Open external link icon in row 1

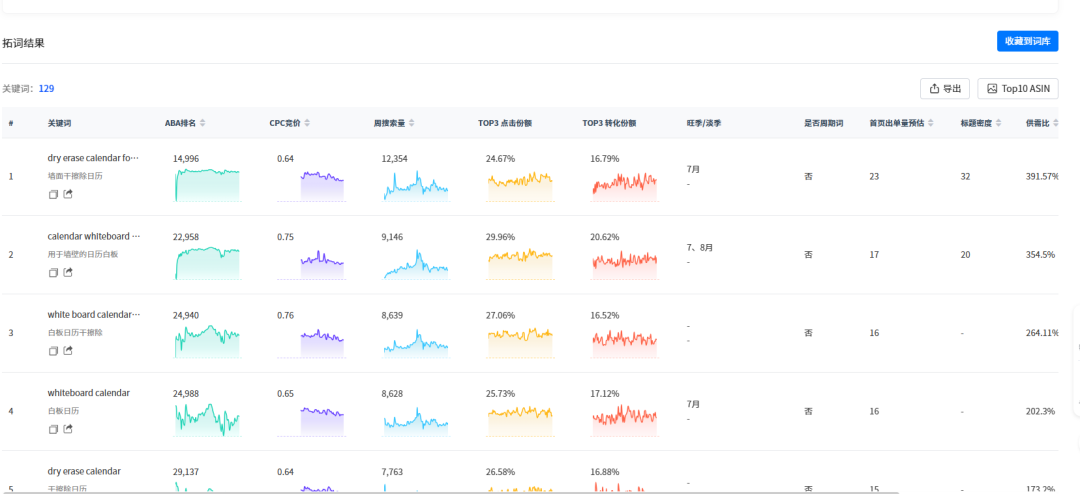[68, 194]
